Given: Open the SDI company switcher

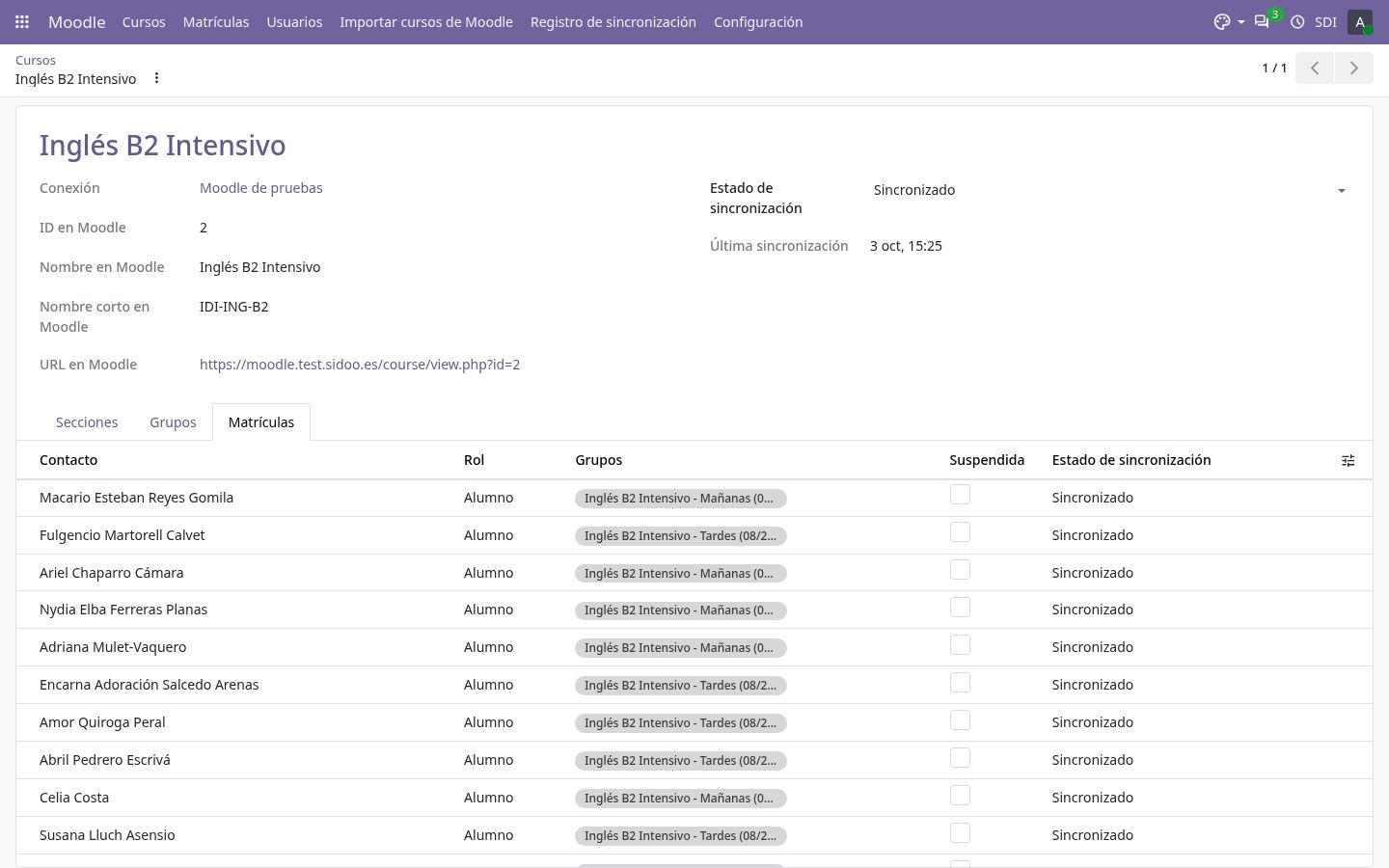Looking at the screenshot, I should click(x=1325, y=21).
